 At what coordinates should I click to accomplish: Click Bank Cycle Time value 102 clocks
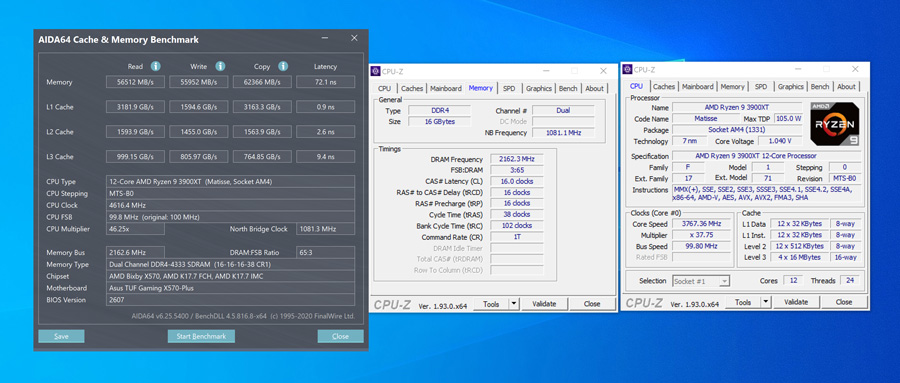(517, 226)
